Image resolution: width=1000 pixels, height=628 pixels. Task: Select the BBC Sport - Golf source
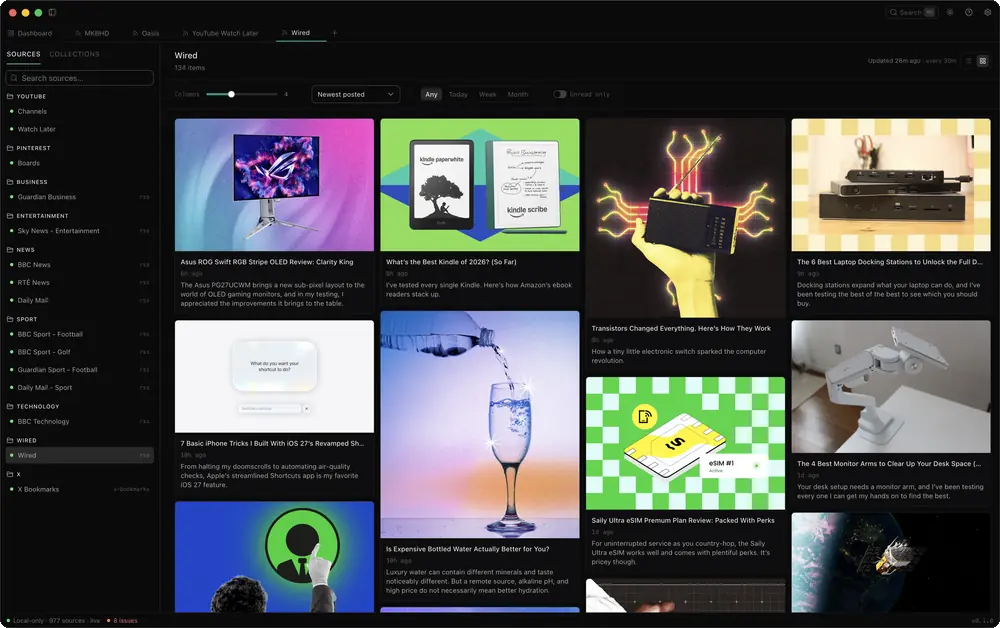pos(80,352)
